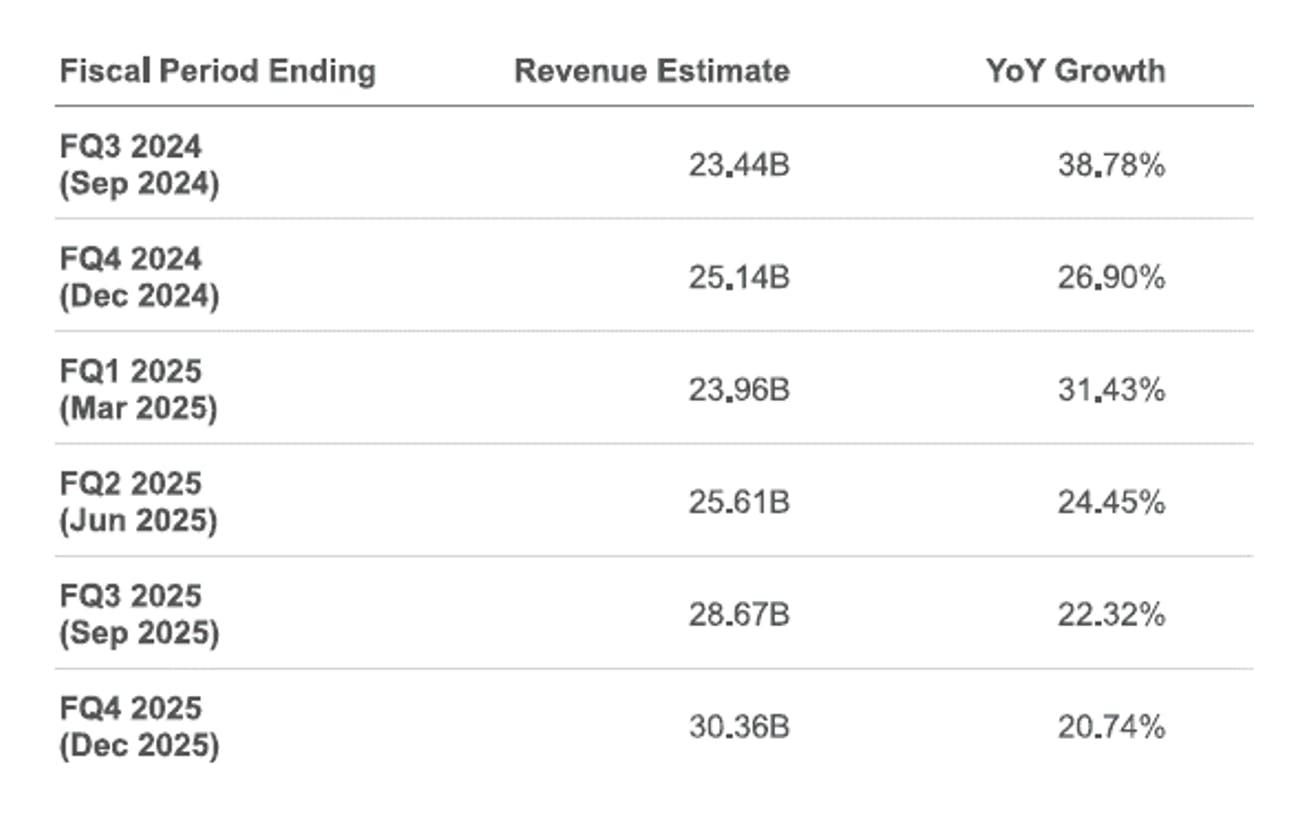Click the 28.67B revenue estimate value
The image size is (1306, 818).
coord(739,615)
